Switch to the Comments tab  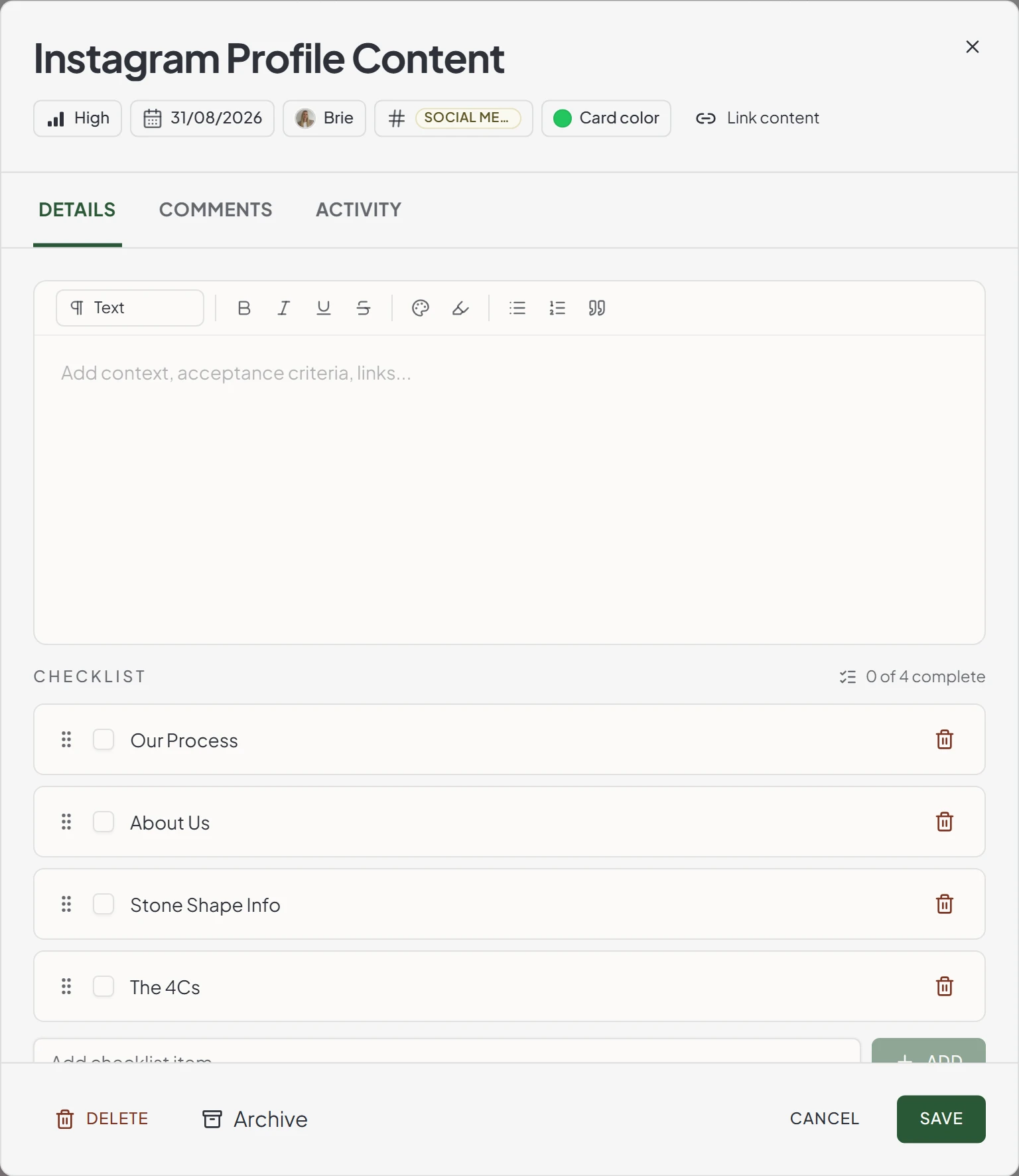pyautogui.click(x=216, y=210)
